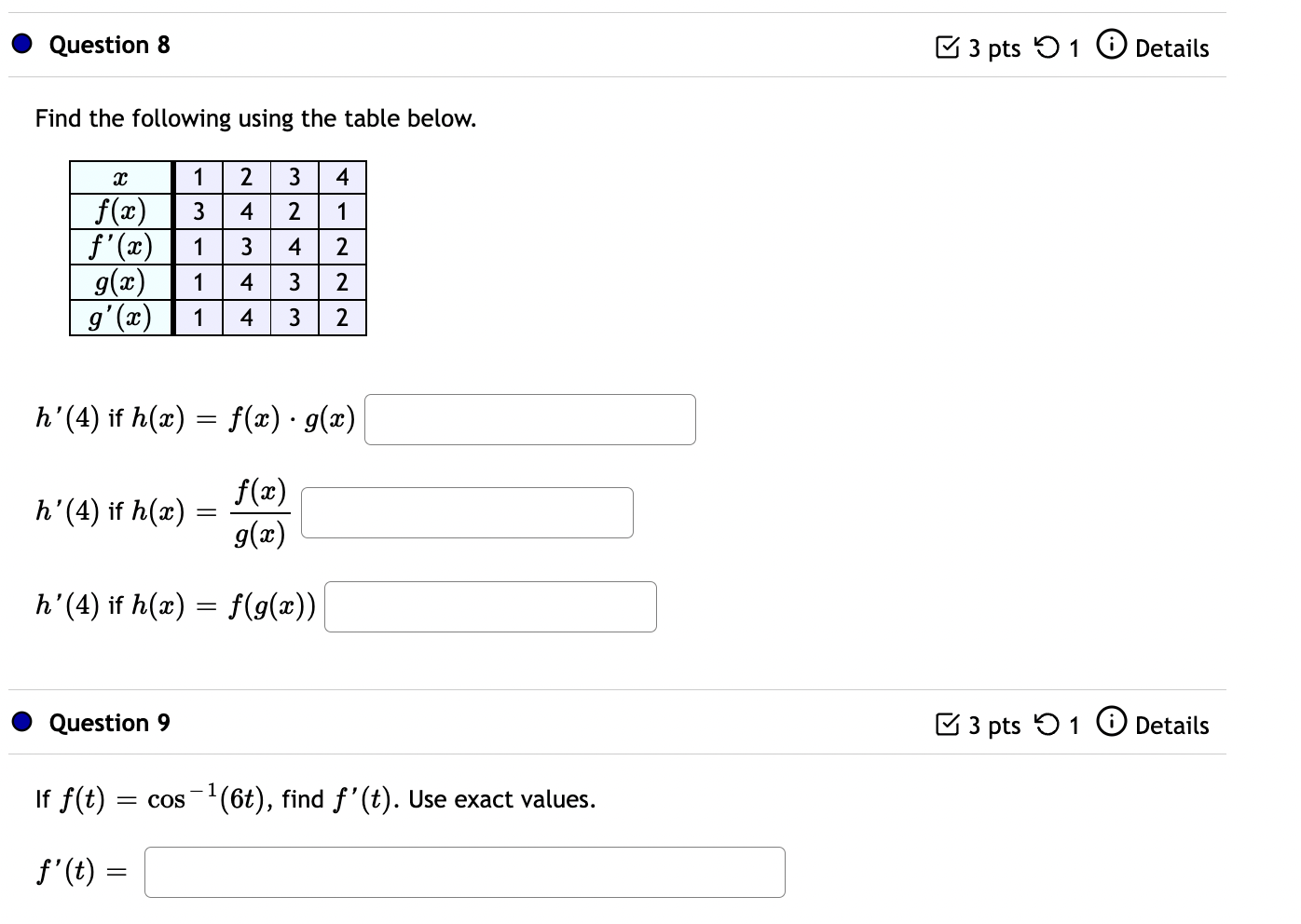Click the 'Find the following using the table below' text
The image size is (1301, 924).
[x=255, y=118]
